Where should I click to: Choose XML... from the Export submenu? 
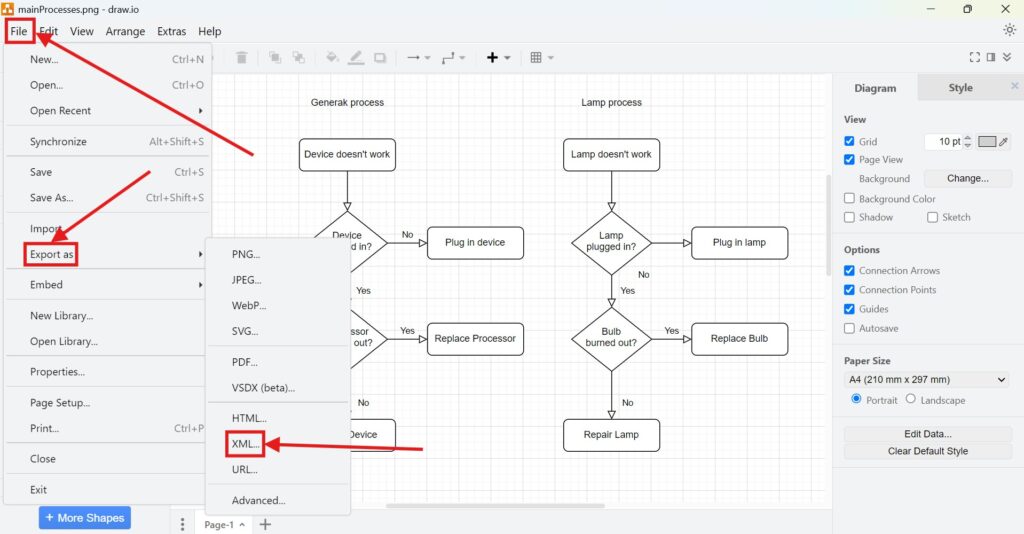(x=245, y=443)
